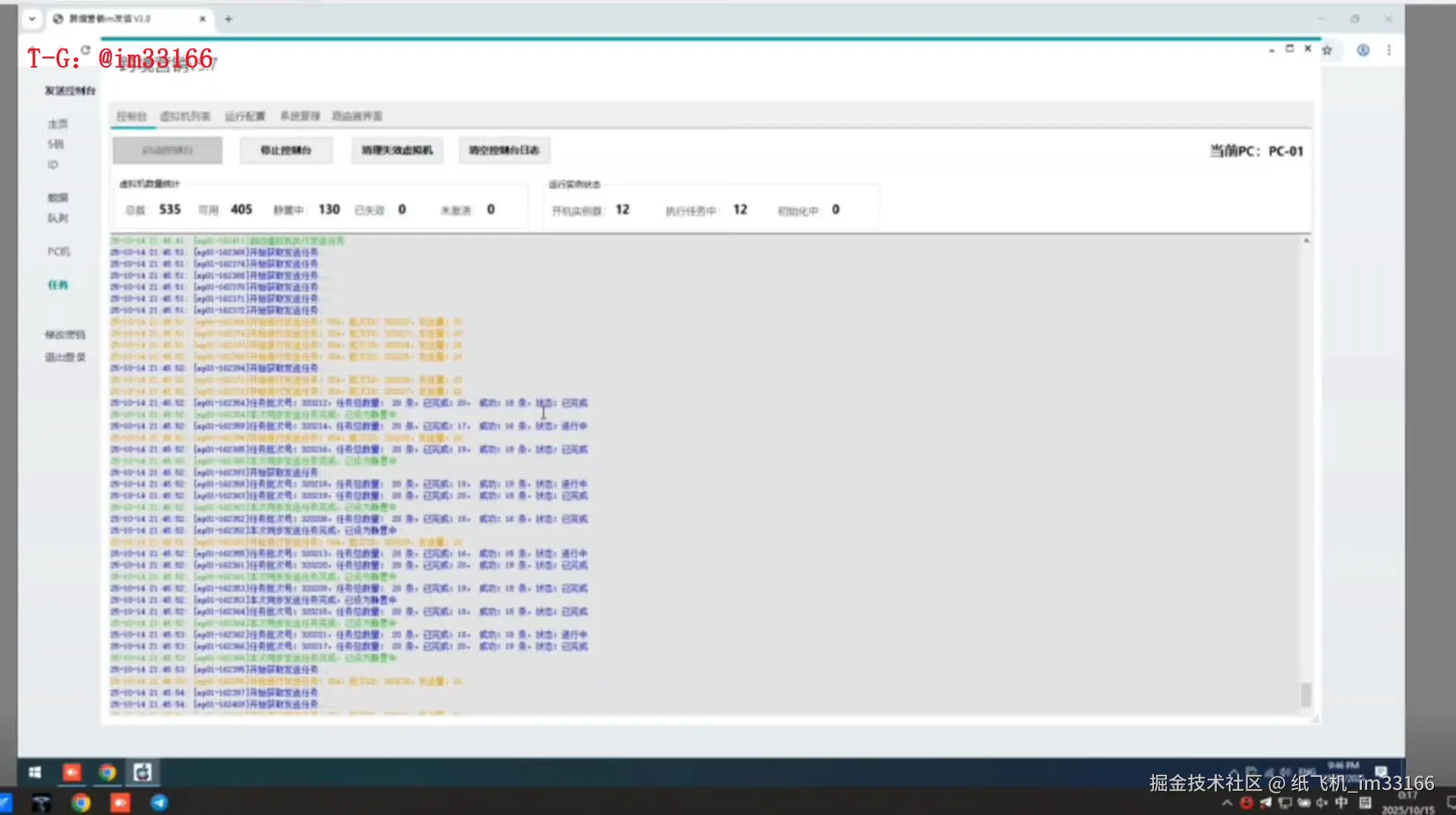The width and height of the screenshot is (1456, 815).
Task: Click the 中 input language indicator
Action: [x=1342, y=803]
